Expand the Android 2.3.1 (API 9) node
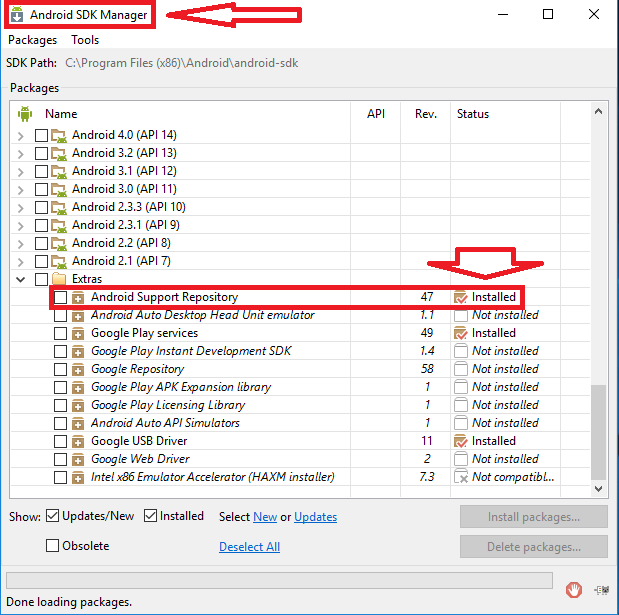Screen dimensions: 619x615 21,226
